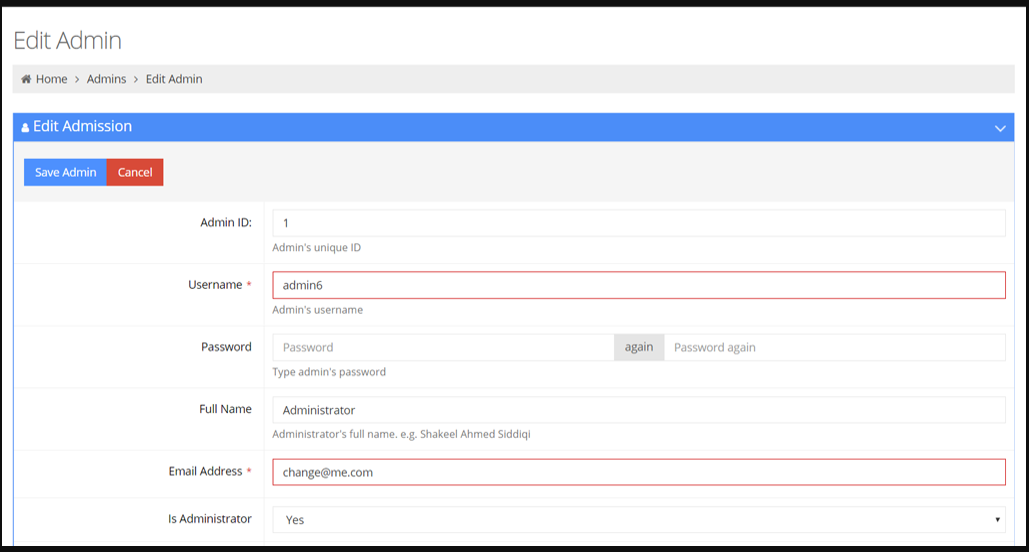Image resolution: width=1029 pixels, height=552 pixels.
Task: Click into the Username field with admin6
Action: click(639, 285)
